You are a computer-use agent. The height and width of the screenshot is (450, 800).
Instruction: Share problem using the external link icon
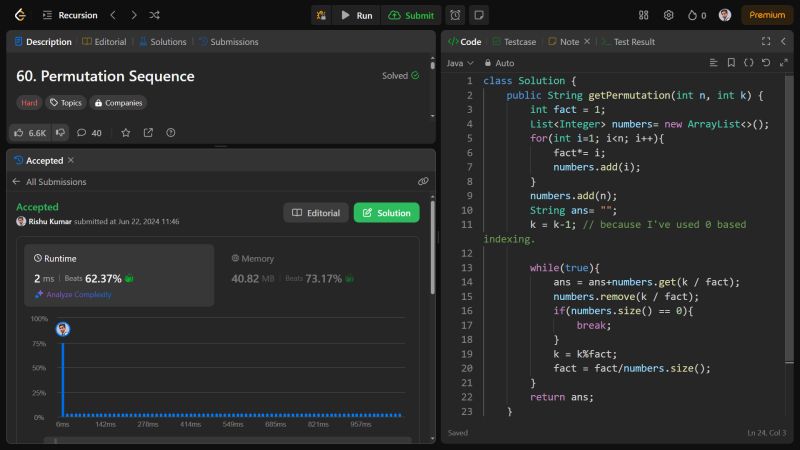click(148, 132)
